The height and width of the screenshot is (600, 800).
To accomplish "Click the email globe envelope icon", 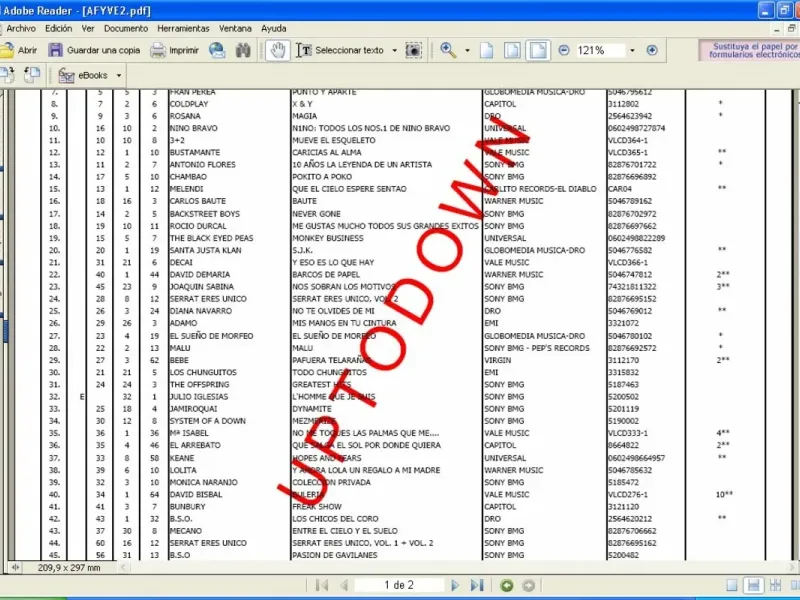I will (217, 50).
